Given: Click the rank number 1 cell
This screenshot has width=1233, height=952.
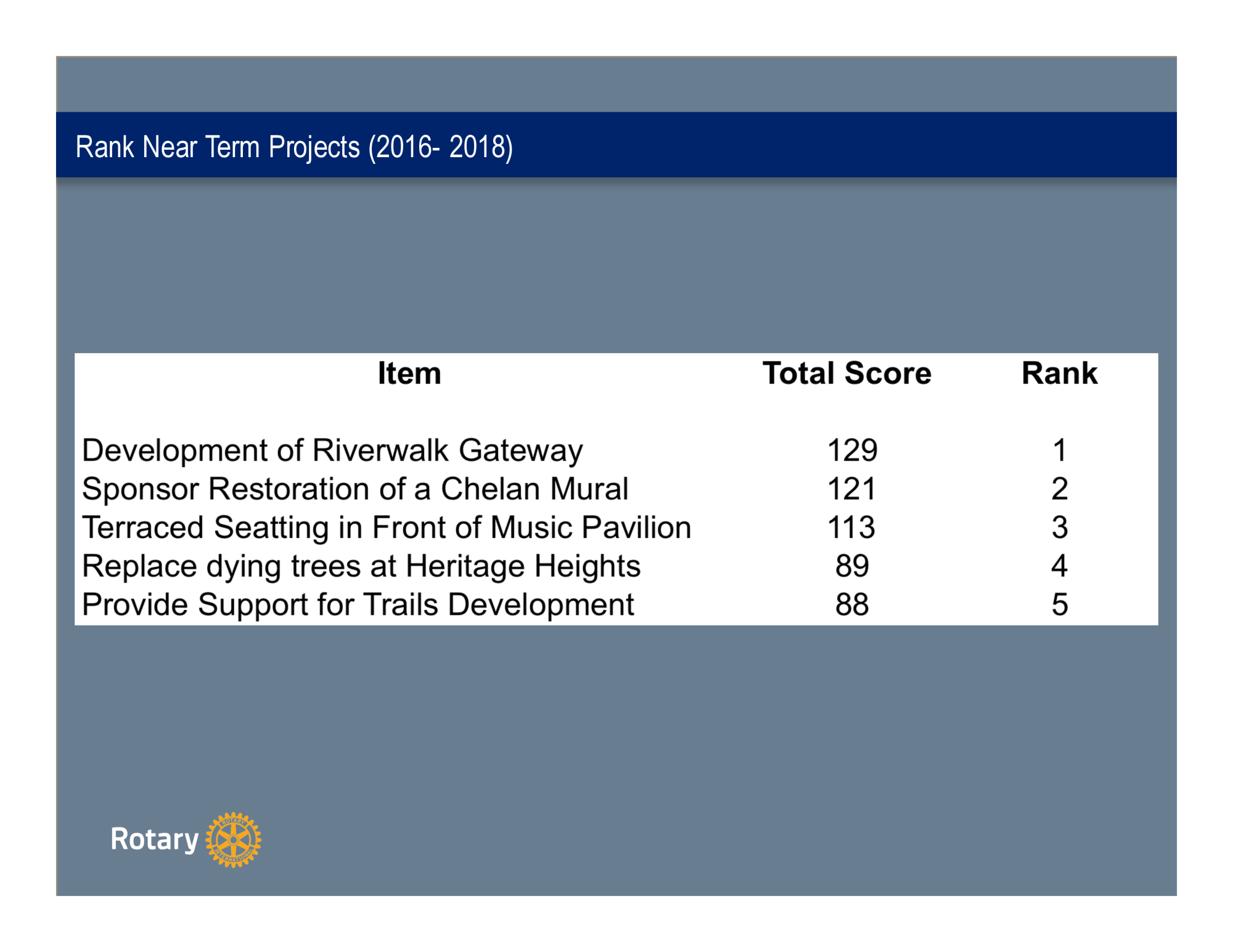Looking at the screenshot, I should pos(1059,450).
